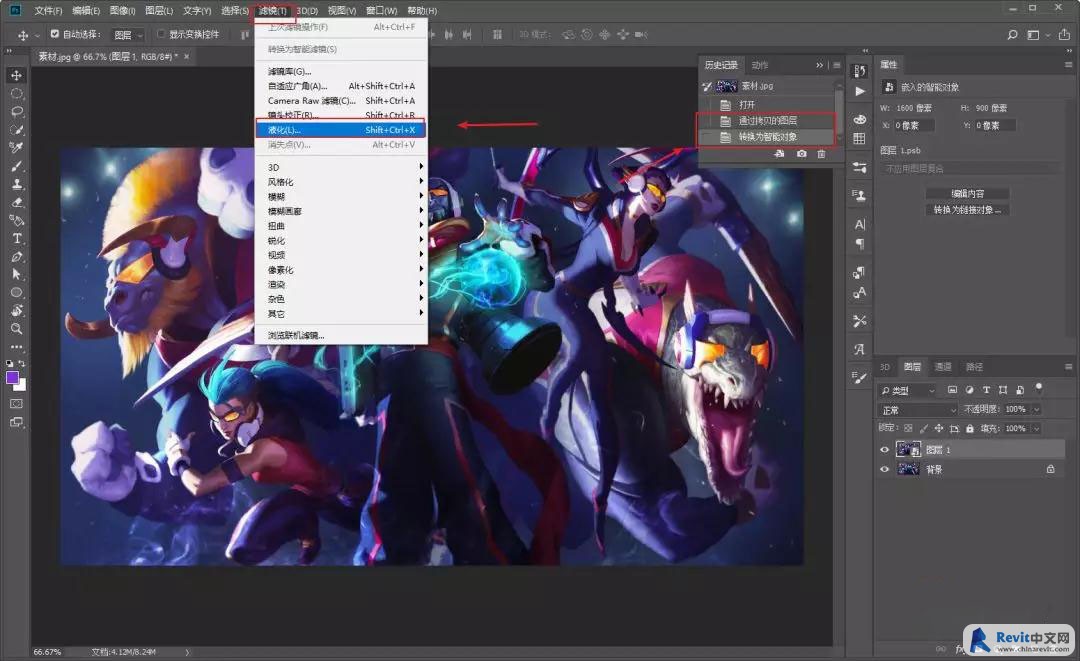Expand the 风格化 filter submenu
The width and height of the screenshot is (1080, 661).
pyautogui.click(x=341, y=182)
